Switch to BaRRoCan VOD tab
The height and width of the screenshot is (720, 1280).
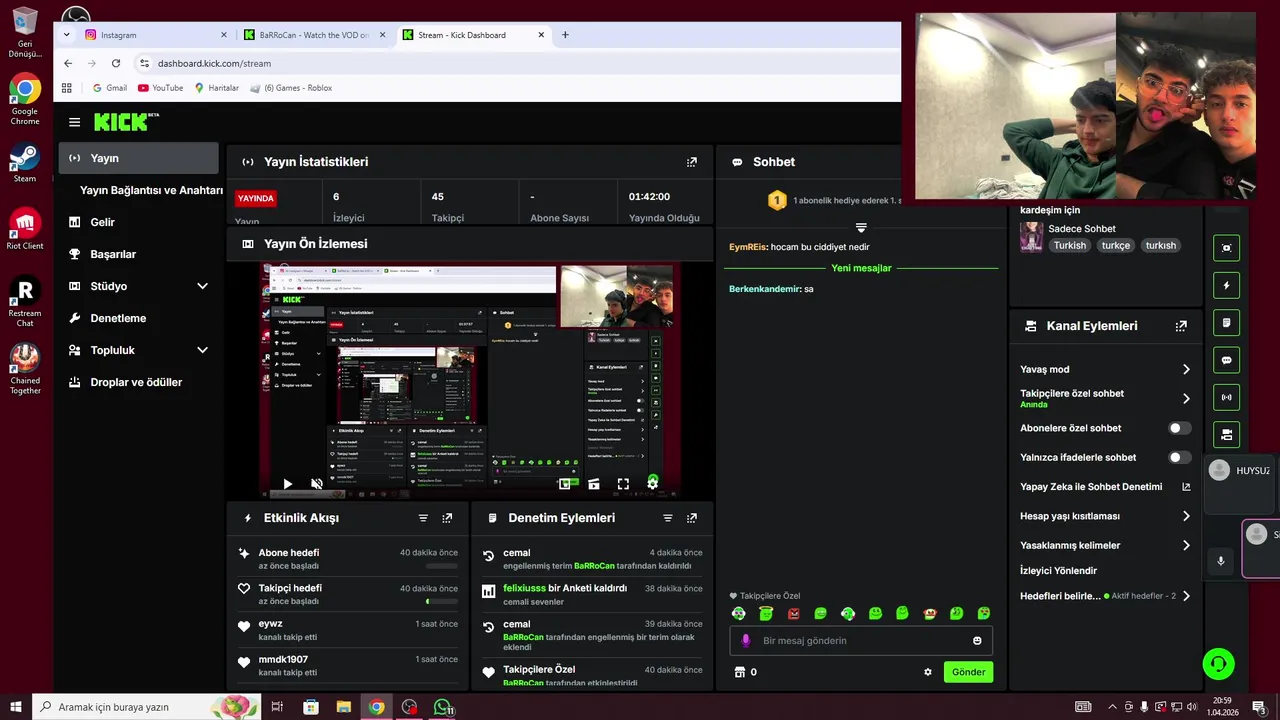(314, 35)
